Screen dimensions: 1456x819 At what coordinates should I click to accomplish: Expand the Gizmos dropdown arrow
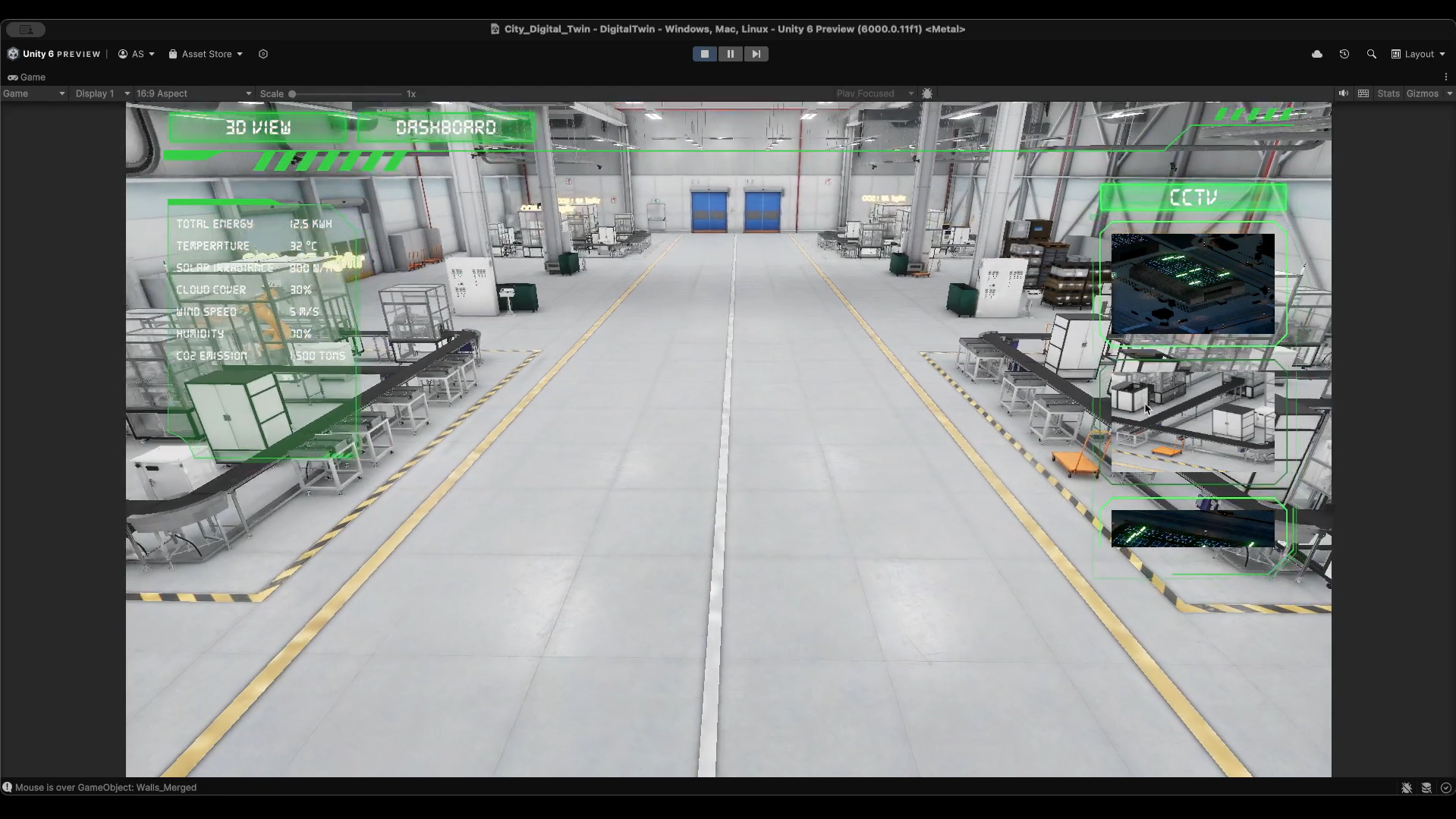click(1449, 93)
